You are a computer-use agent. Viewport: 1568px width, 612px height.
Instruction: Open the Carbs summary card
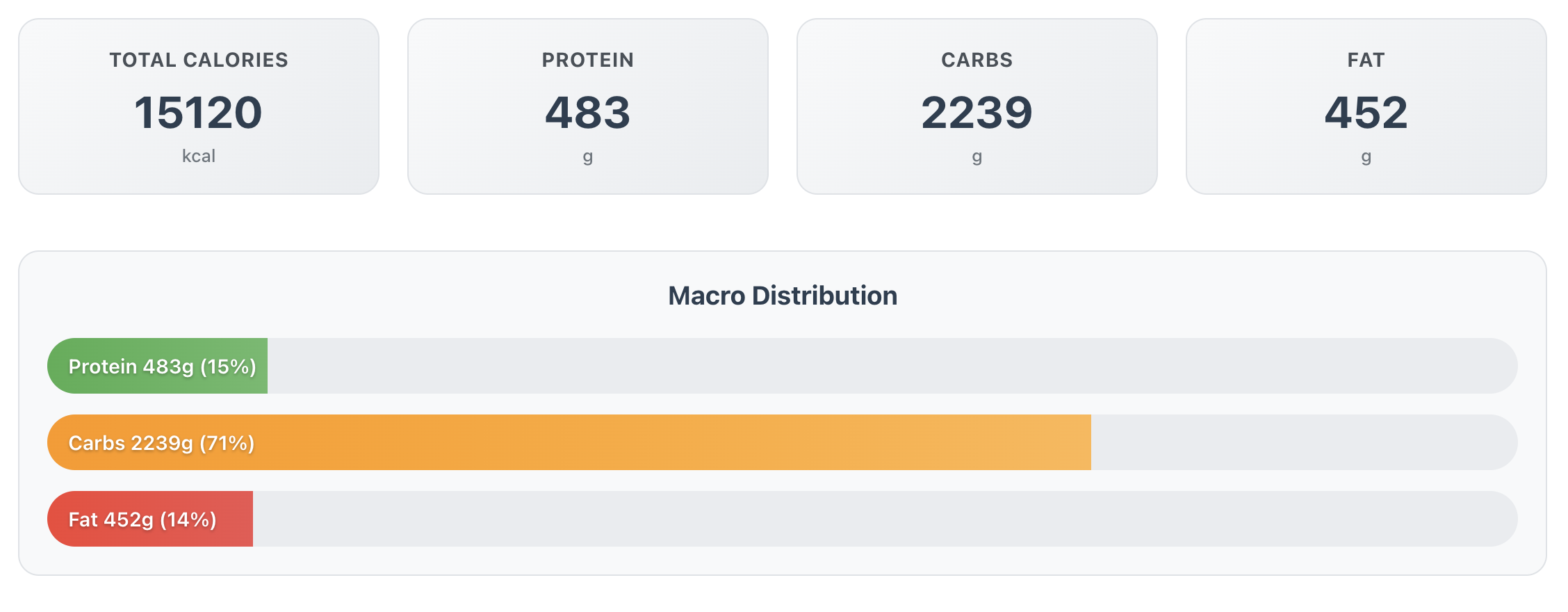(977, 106)
